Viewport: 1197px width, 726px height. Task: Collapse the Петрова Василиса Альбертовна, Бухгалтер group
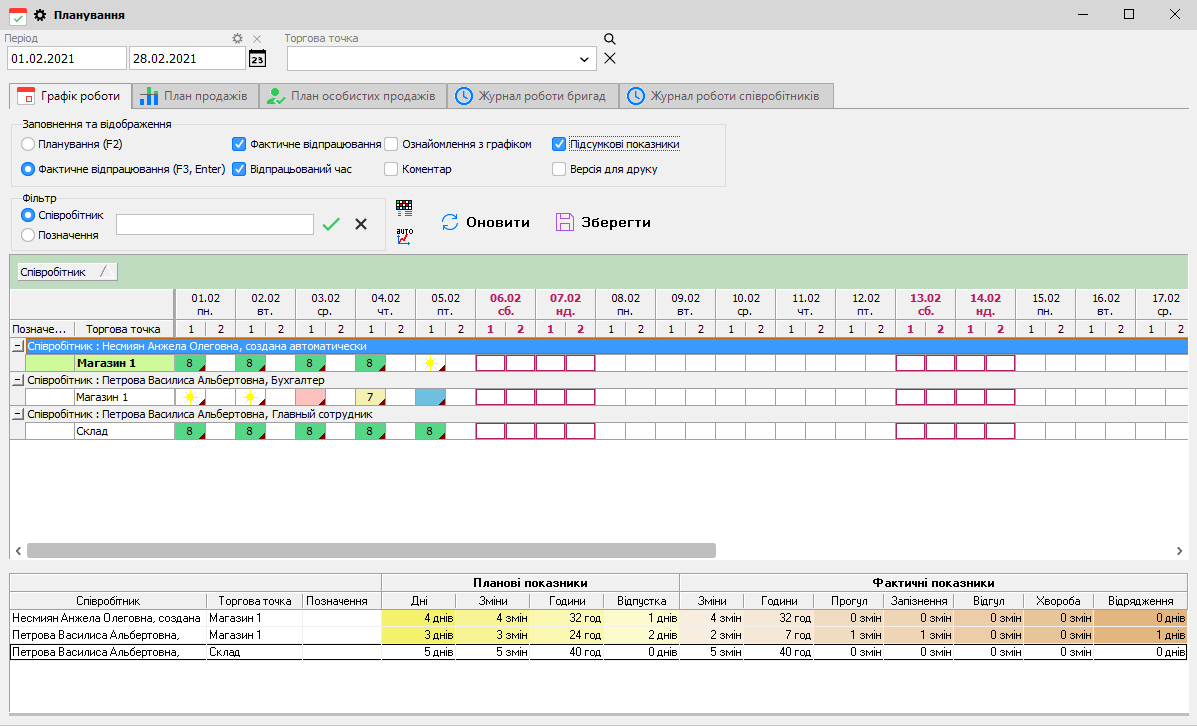(17, 380)
